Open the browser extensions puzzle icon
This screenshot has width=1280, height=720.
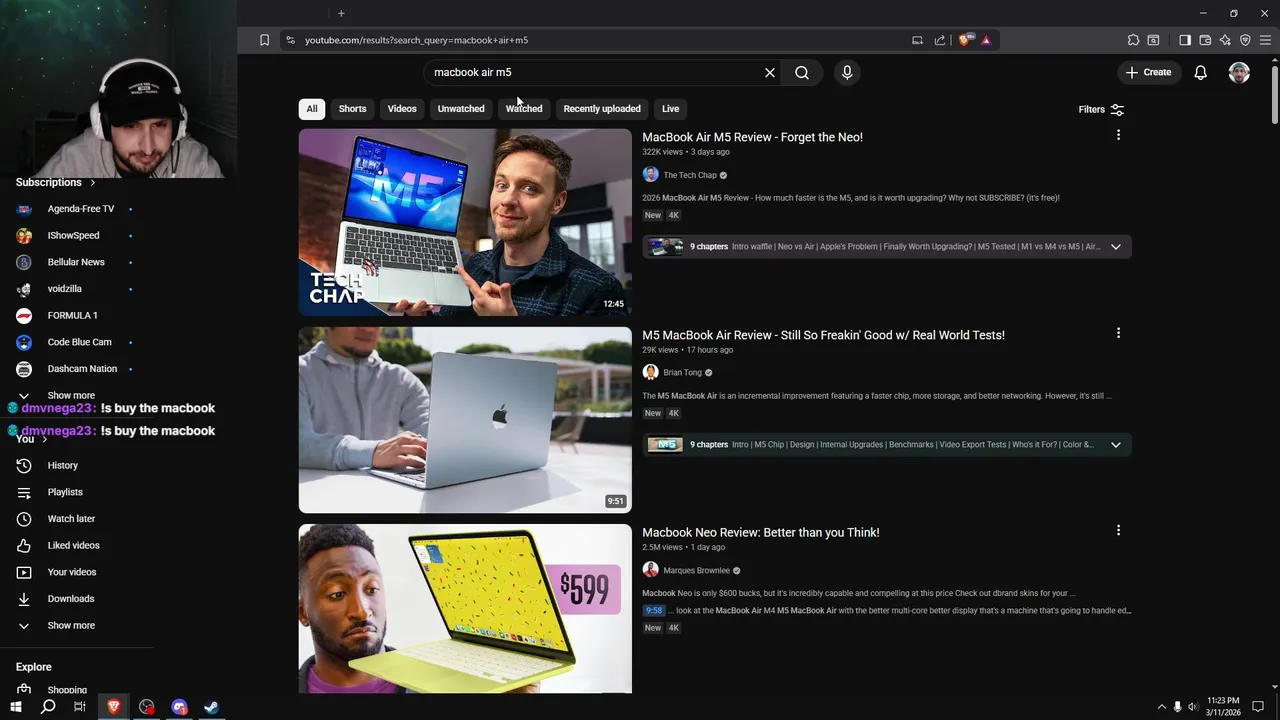[x=1133, y=40]
